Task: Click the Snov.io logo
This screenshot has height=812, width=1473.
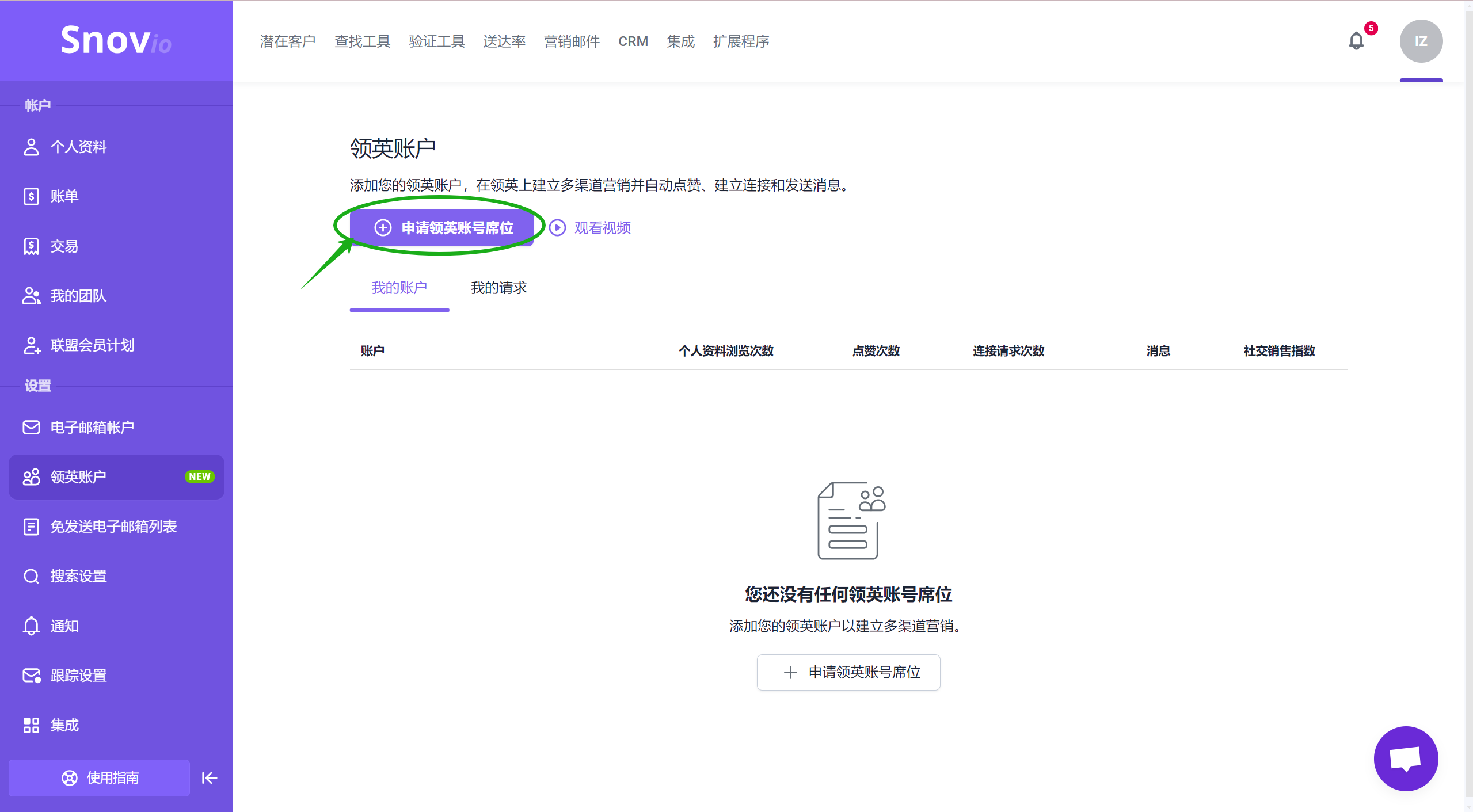Action: (x=116, y=40)
